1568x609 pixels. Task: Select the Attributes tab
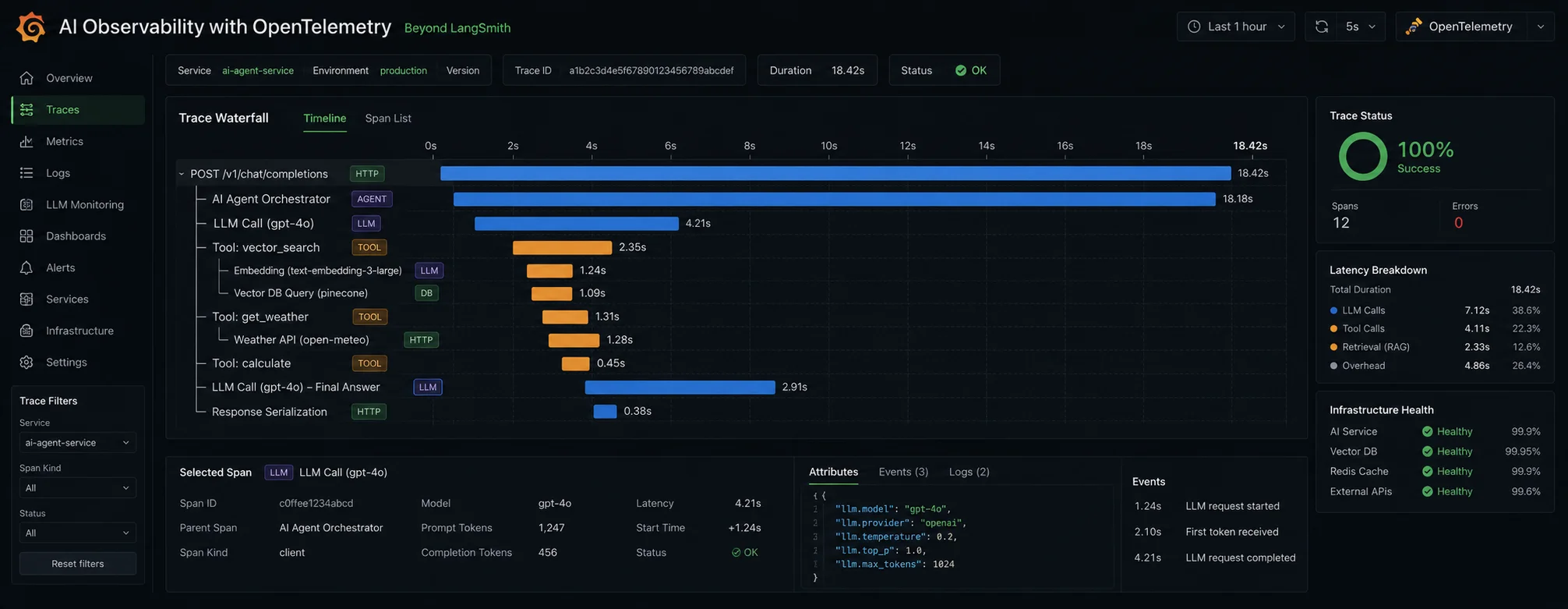pyautogui.click(x=833, y=472)
